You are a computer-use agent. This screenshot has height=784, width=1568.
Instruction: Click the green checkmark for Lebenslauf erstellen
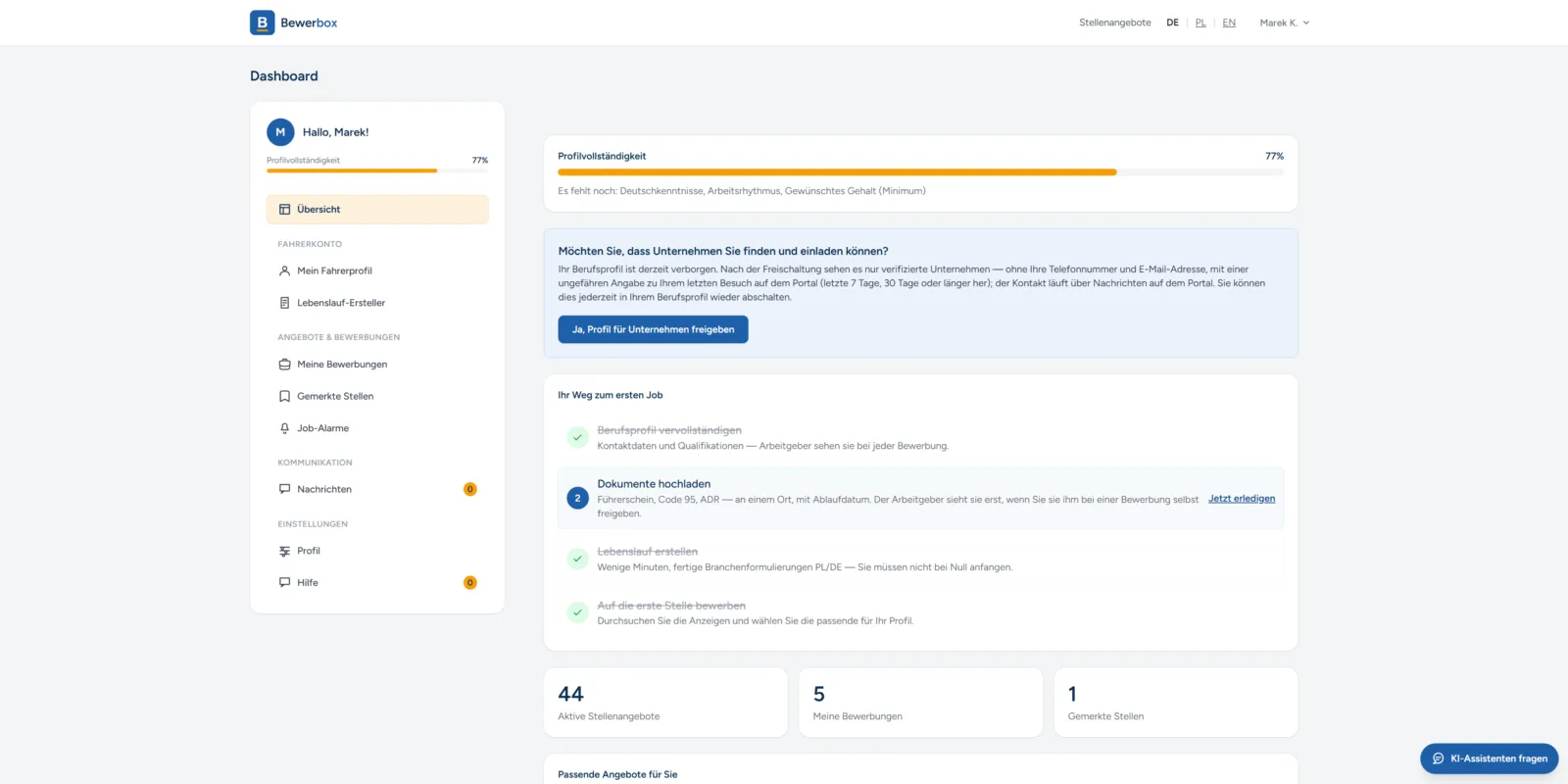coord(577,559)
